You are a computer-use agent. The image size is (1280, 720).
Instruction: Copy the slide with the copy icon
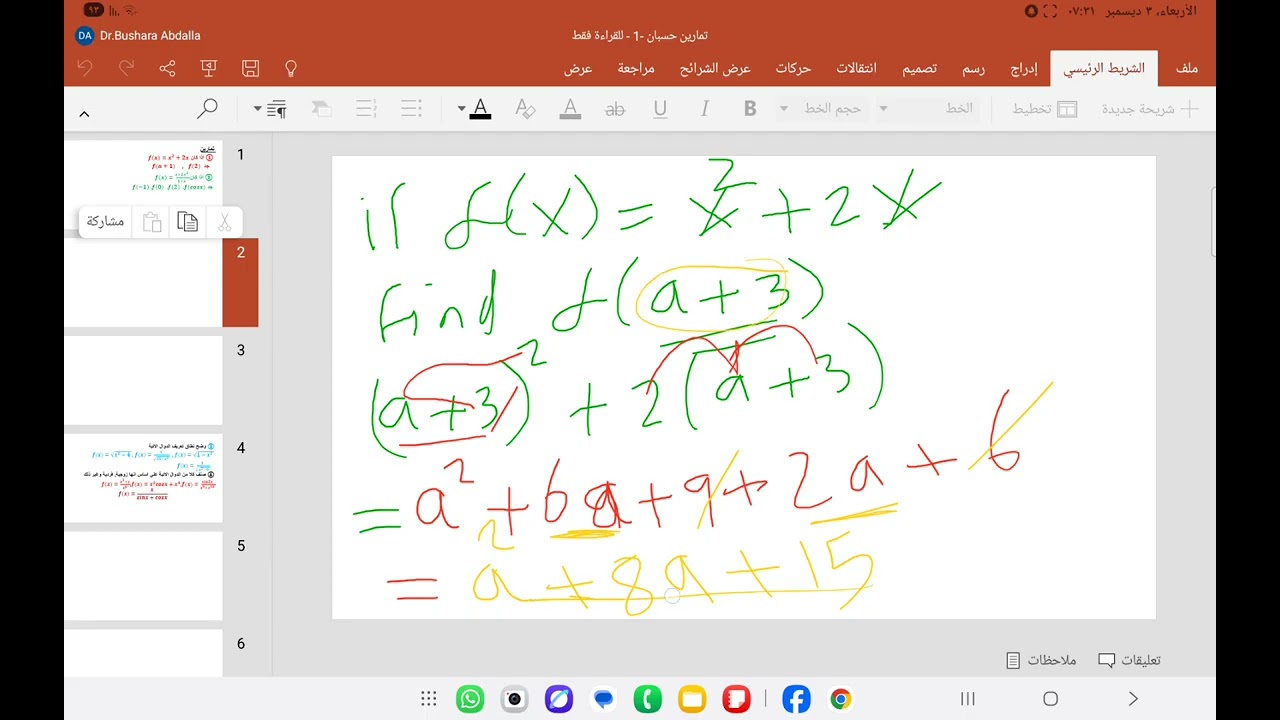(x=187, y=222)
